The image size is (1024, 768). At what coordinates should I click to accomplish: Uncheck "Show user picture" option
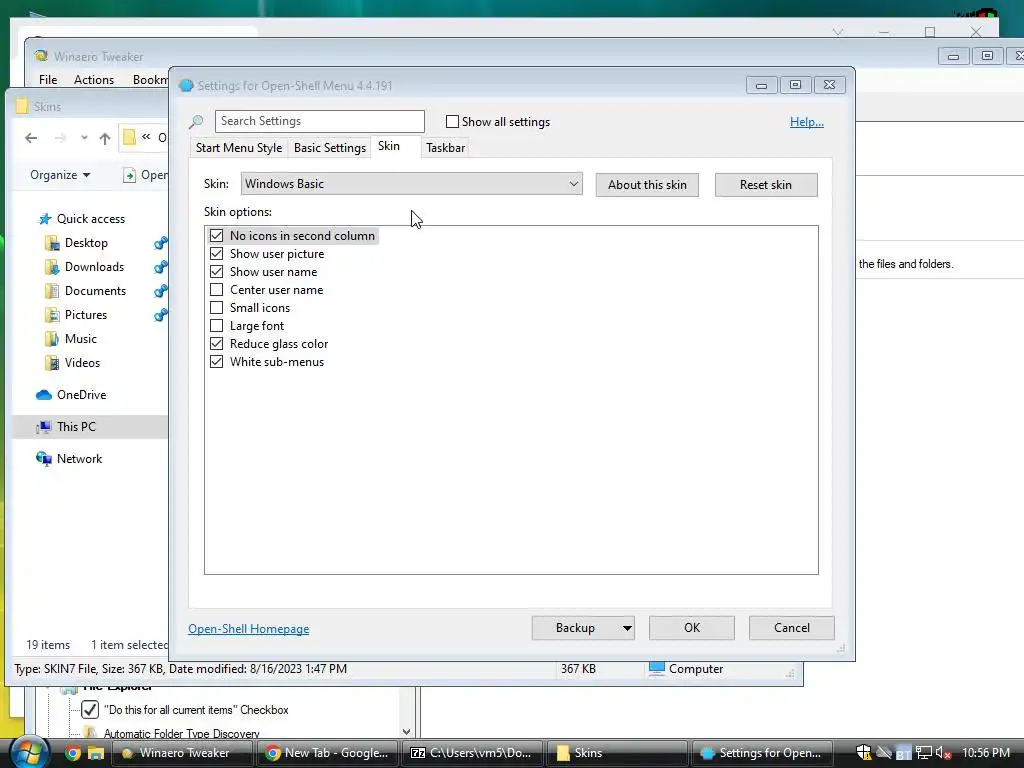216,253
